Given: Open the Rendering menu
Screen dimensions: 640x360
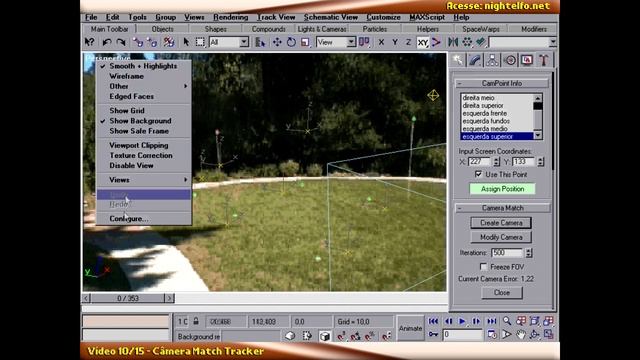Looking at the screenshot, I should coord(231,17).
